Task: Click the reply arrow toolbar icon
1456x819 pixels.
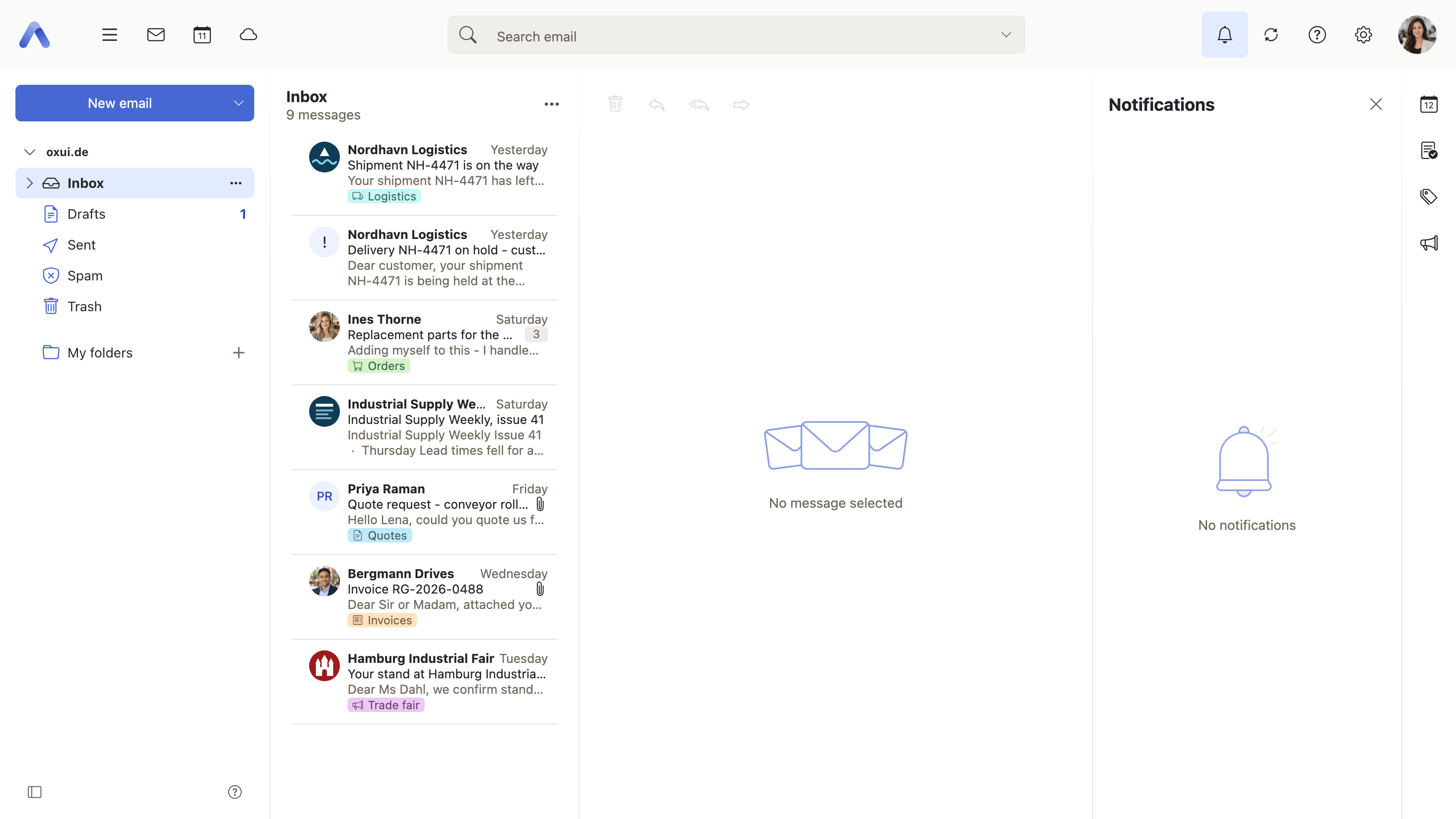Action: [657, 104]
